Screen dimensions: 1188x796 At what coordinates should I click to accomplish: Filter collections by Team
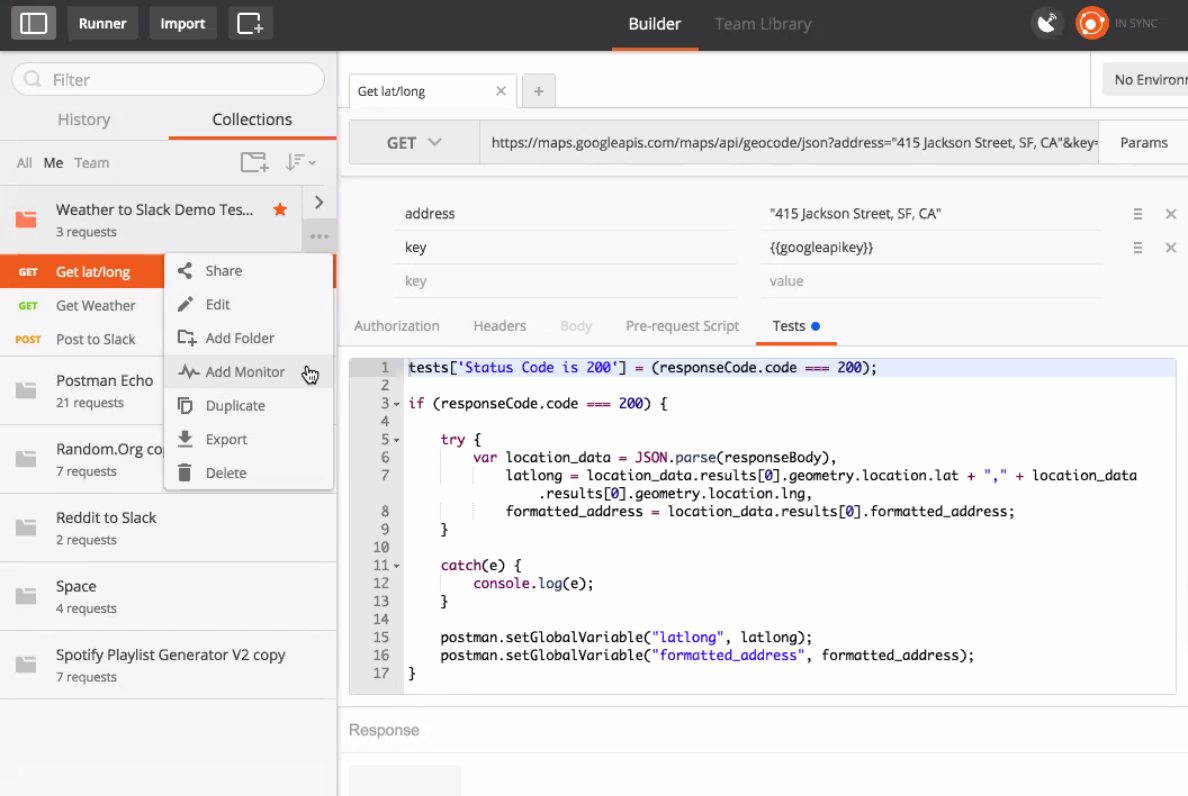pos(92,163)
